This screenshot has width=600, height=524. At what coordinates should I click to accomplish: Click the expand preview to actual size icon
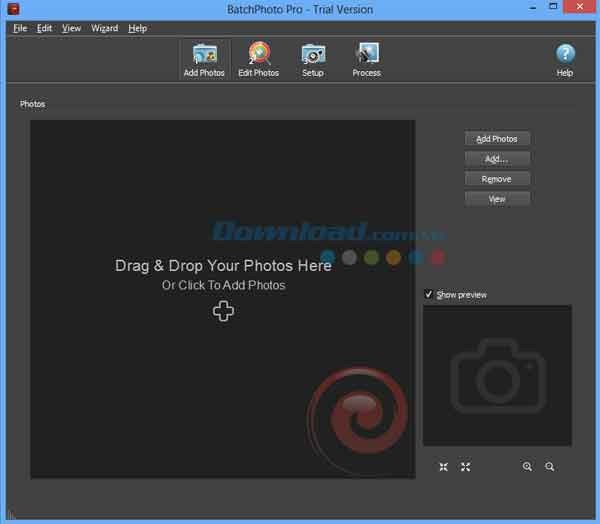coord(466,467)
